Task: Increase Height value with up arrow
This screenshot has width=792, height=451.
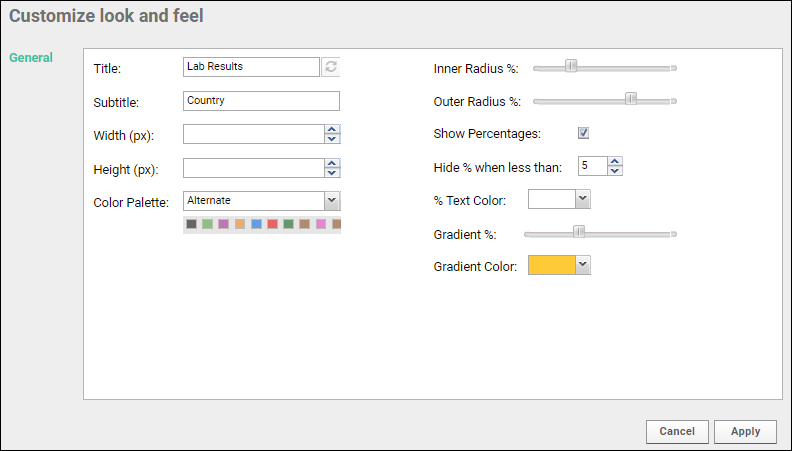Action: click(x=332, y=163)
